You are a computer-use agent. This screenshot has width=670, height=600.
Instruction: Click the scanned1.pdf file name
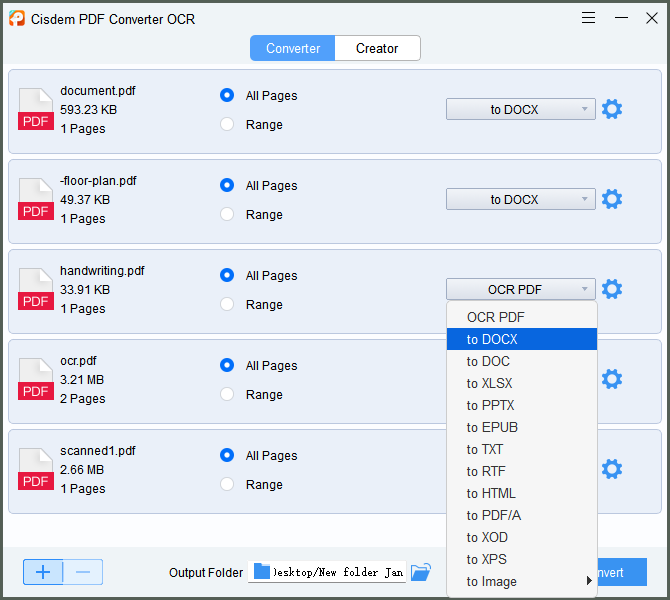coord(98,451)
